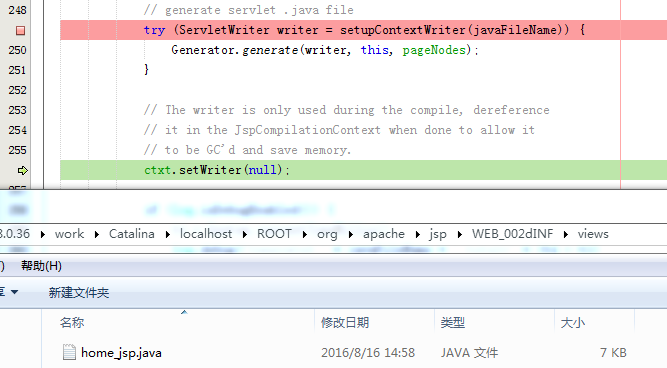Go to localhost in the address breadcrumb
Image resolution: width=667 pixels, height=368 pixels.
point(206,234)
